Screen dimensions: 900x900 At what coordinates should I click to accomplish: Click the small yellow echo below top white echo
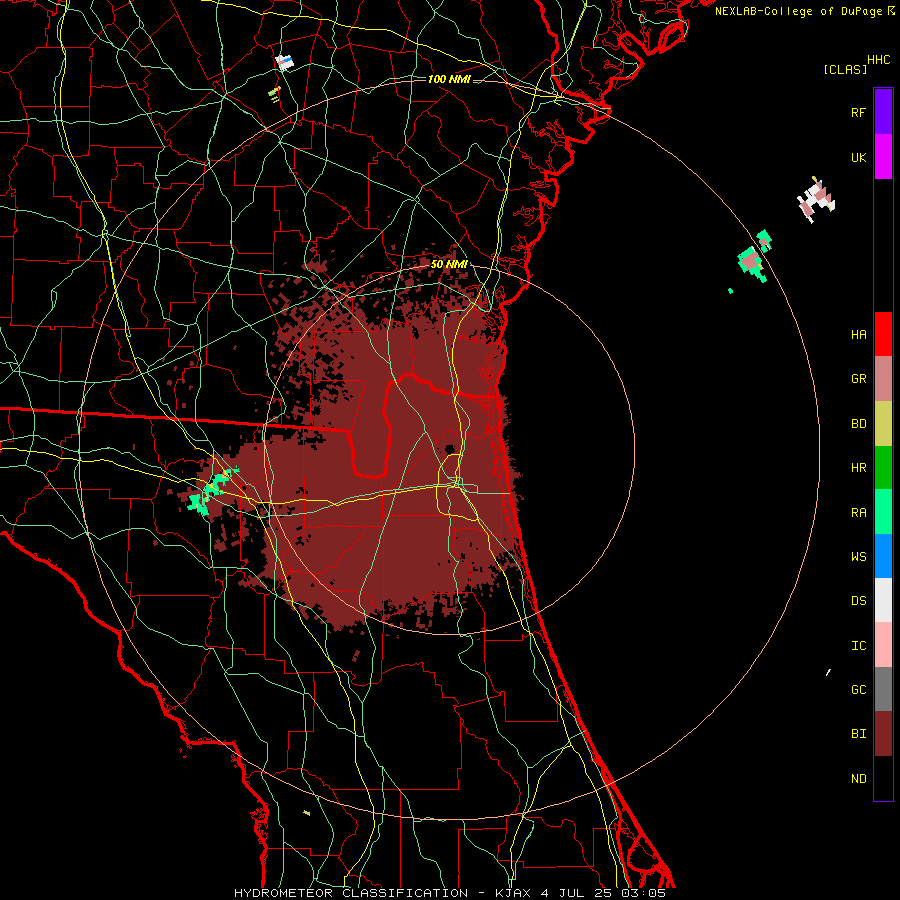click(274, 94)
